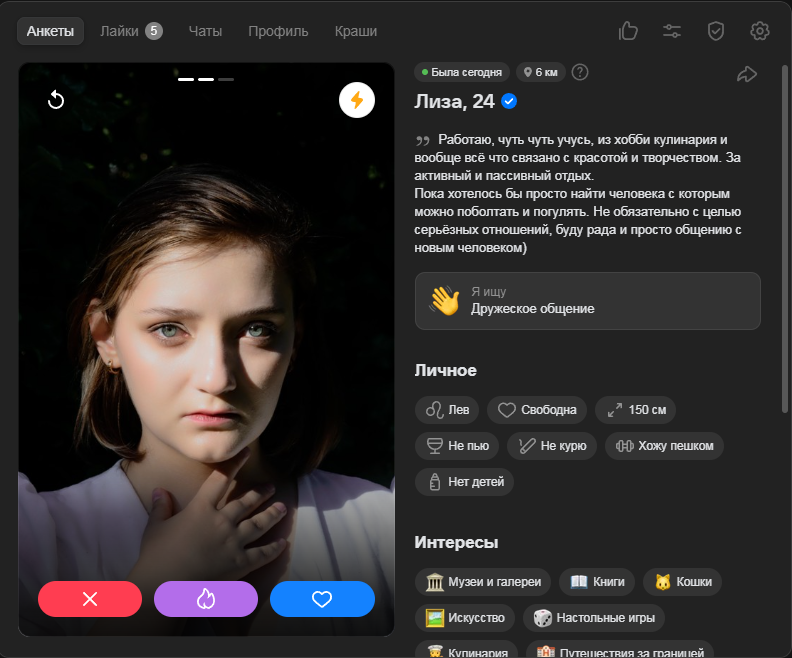Viewport: 792px width, 658px height.
Task: Open the safety shield icon
Action: coord(716,31)
